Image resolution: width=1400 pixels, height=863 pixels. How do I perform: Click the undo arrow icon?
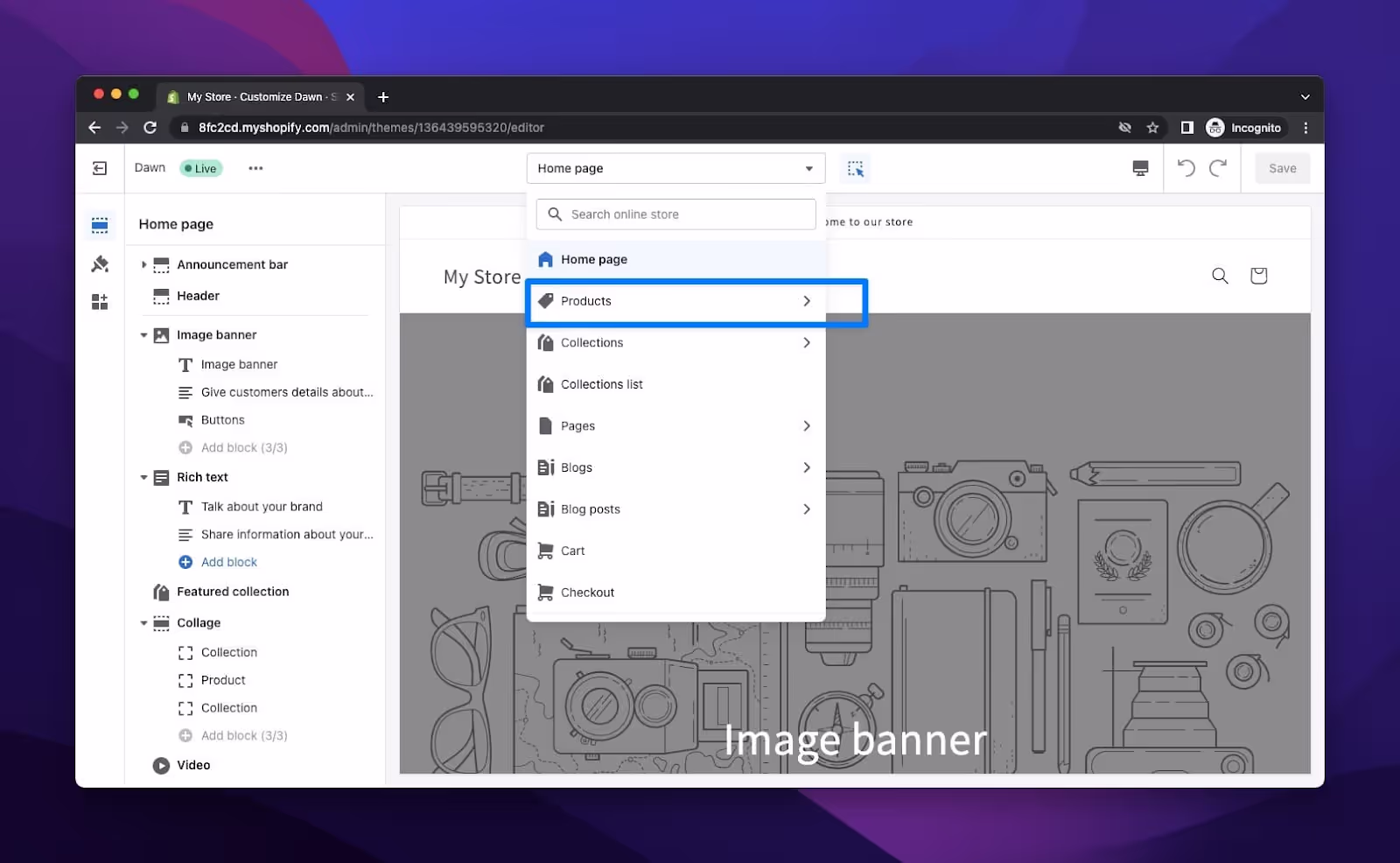(x=1186, y=168)
